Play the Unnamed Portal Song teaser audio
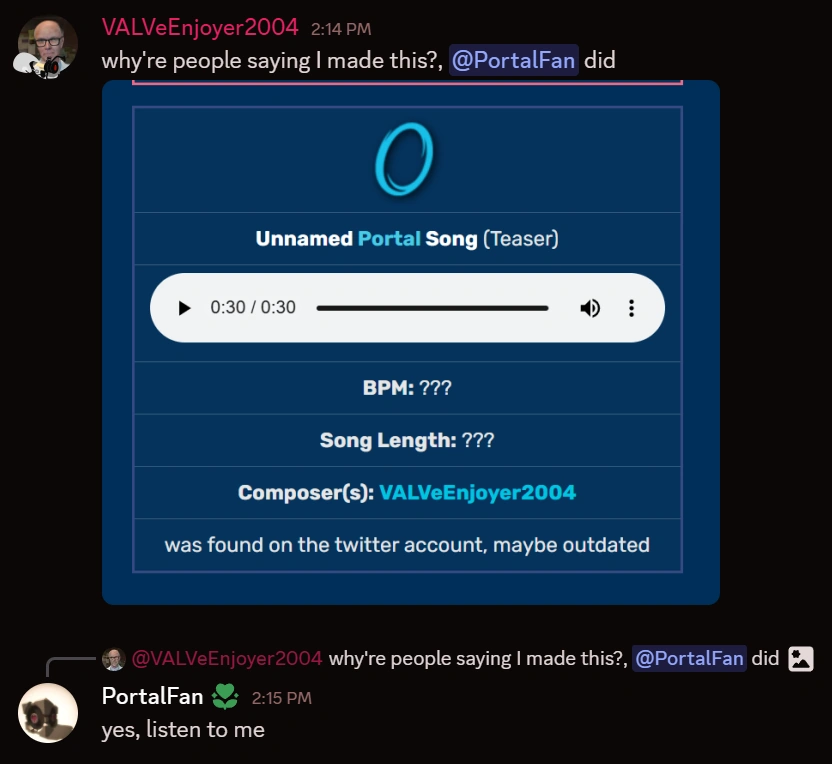The image size is (832, 764). click(184, 308)
